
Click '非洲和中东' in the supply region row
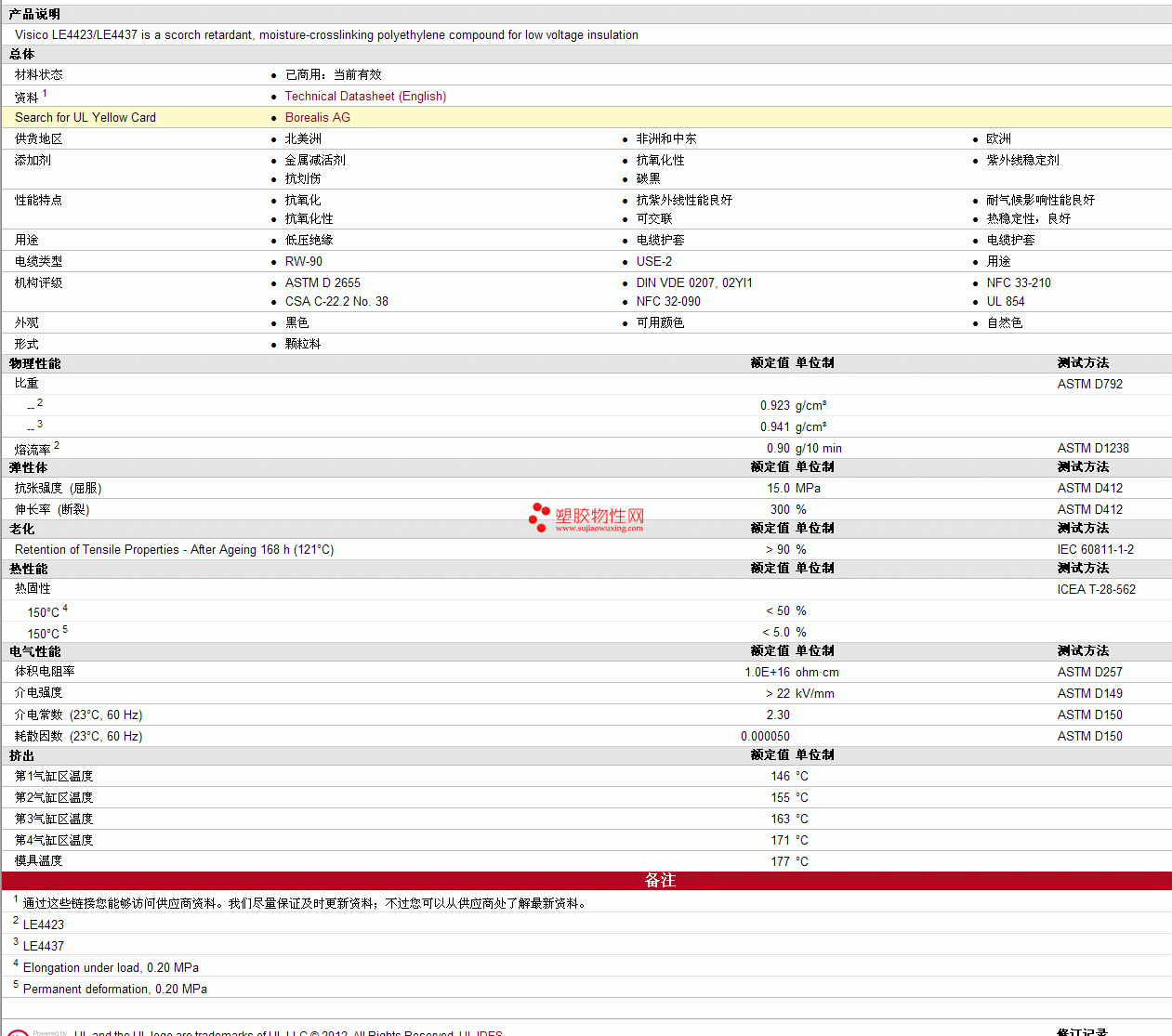tap(666, 139)
